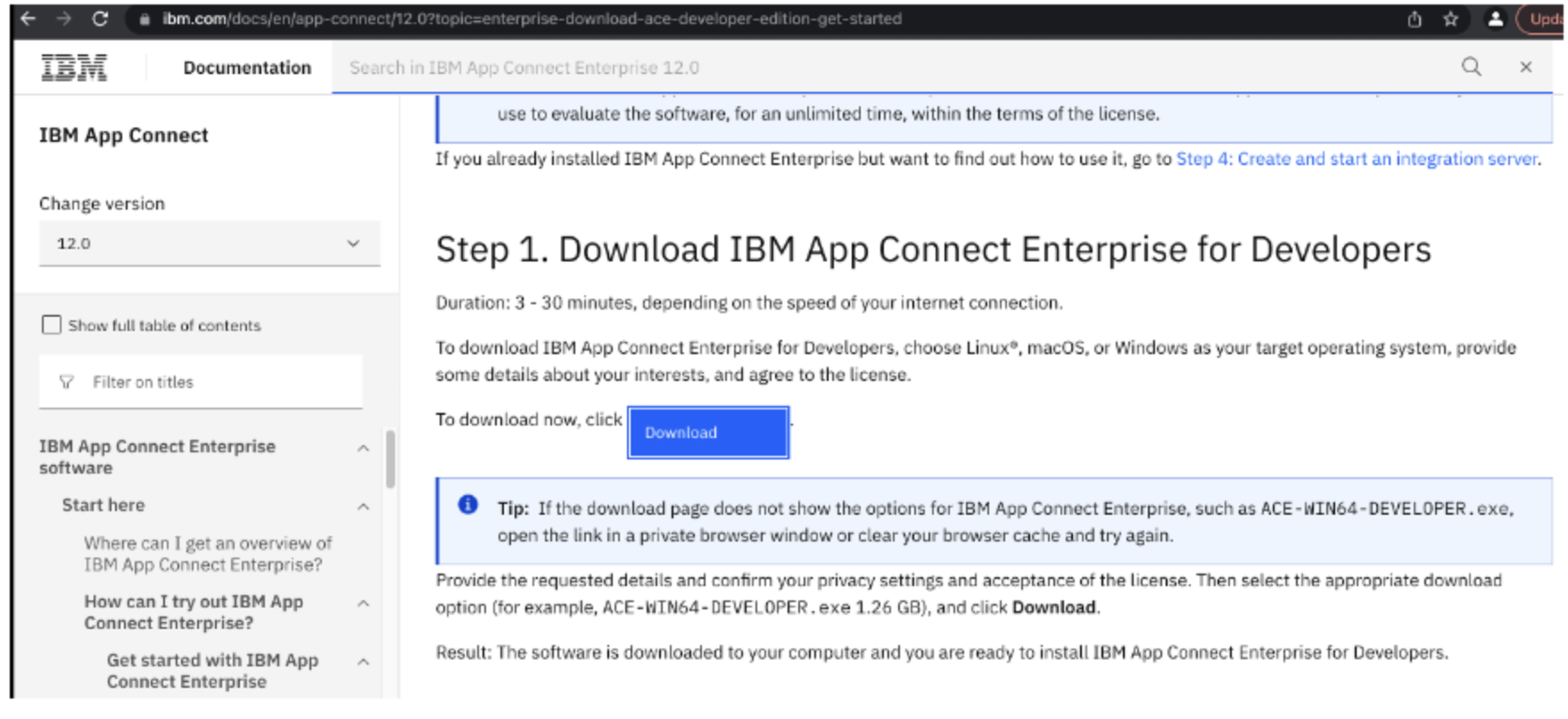The width and height of the screenshot is (1568, 719).
Task: Click the Filter on titles input field
Action: point(201,382)
